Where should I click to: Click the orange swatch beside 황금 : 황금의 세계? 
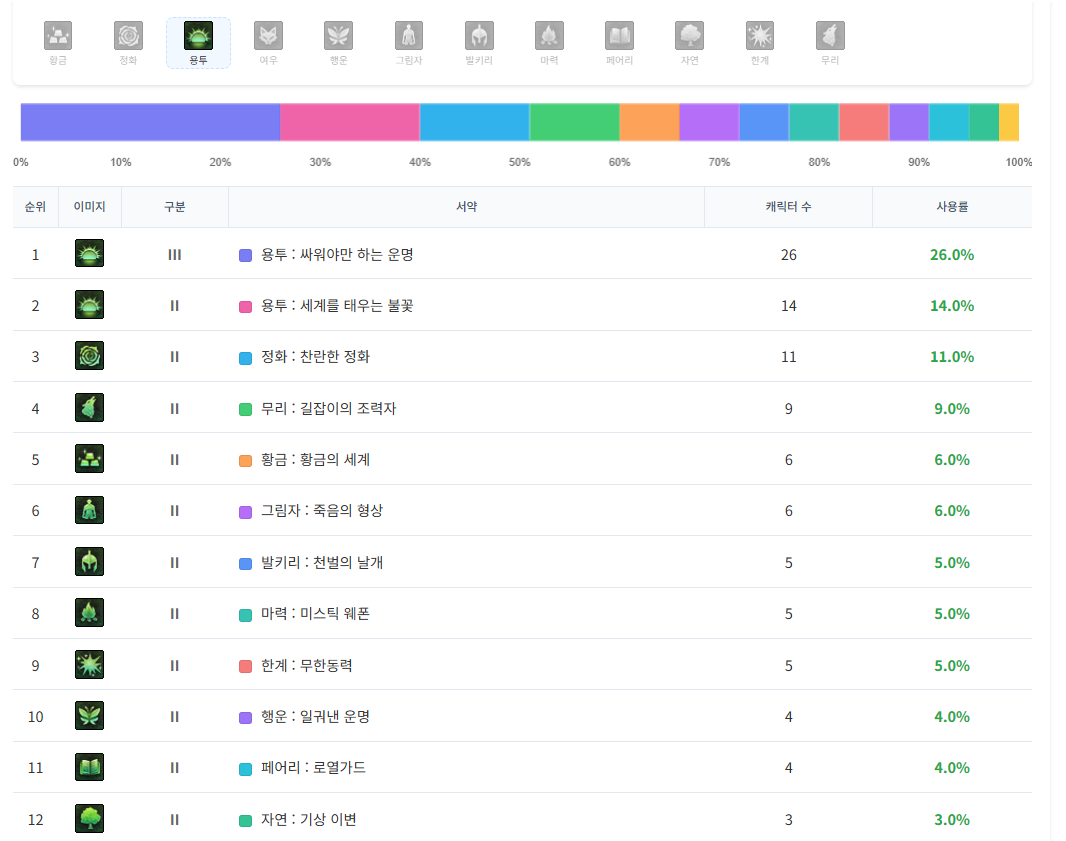click(x=245, y=461)
